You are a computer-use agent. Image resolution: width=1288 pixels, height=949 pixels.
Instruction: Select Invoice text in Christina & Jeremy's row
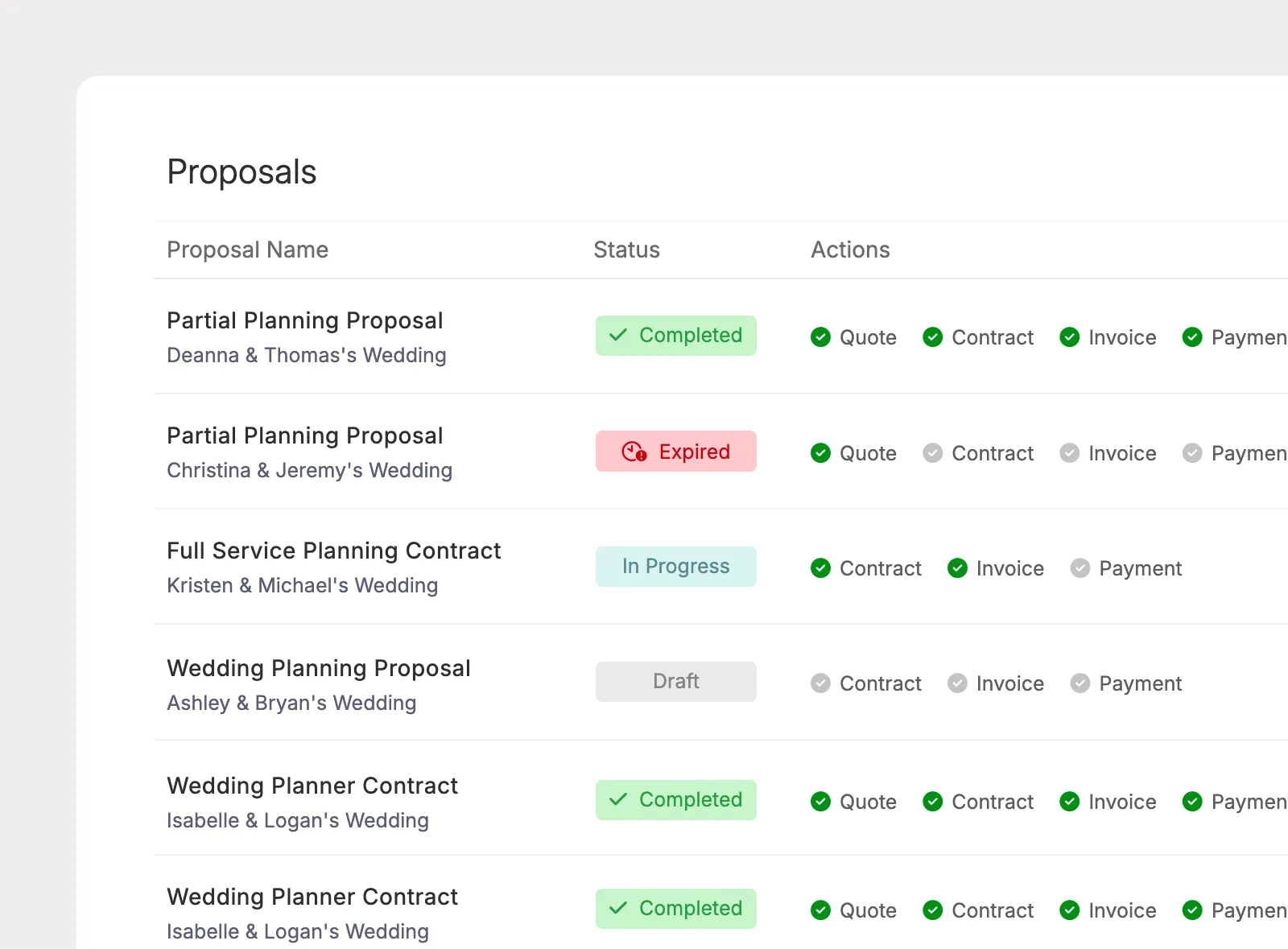1122,453
